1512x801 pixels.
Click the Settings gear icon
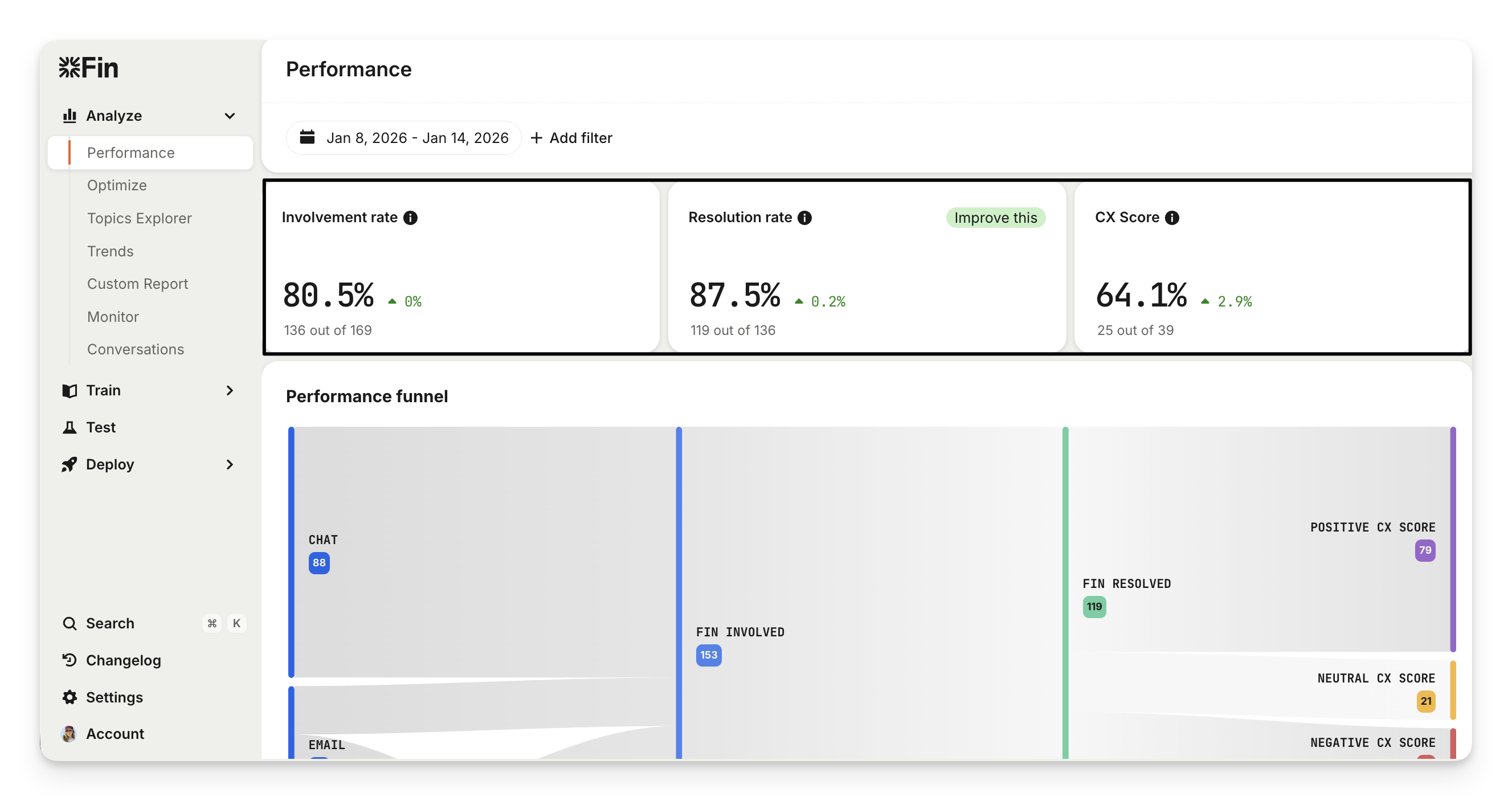[x=70, y=697]
